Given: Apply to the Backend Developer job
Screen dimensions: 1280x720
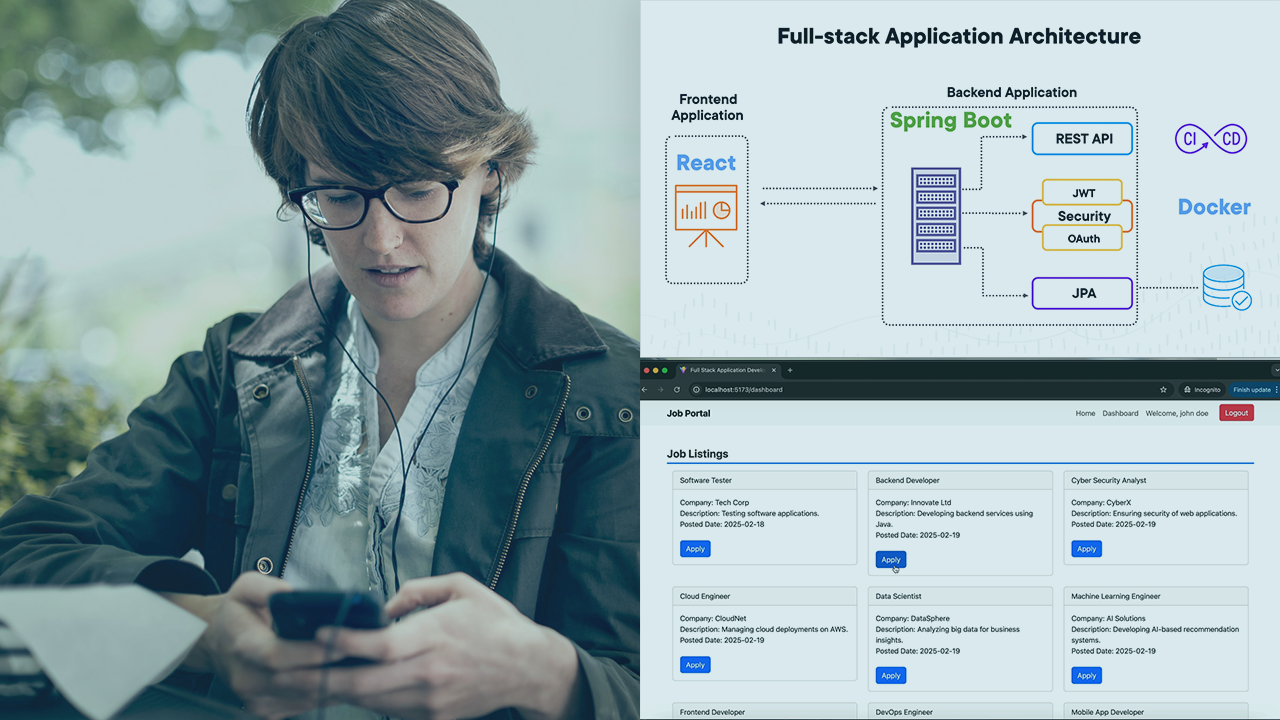Looking at the screenshot, I should (891, 560).
